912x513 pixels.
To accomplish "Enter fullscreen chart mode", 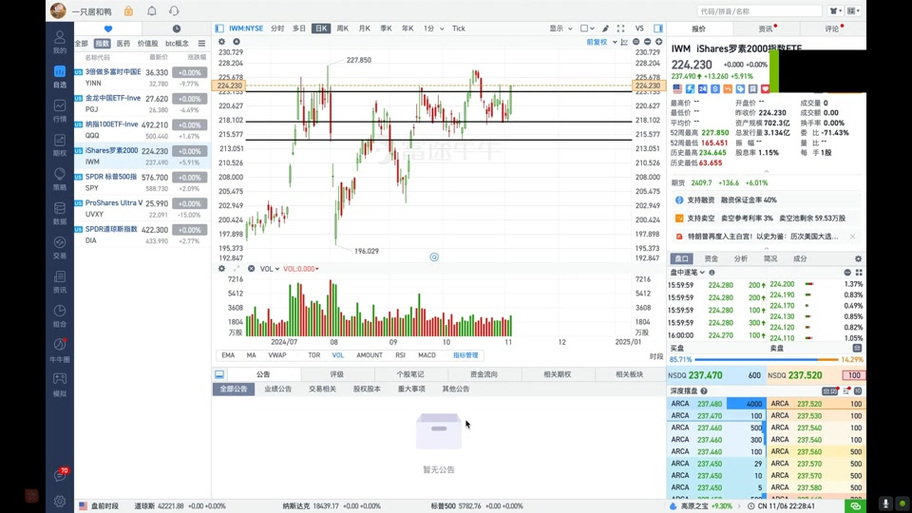I will click(x=621, y=28).
